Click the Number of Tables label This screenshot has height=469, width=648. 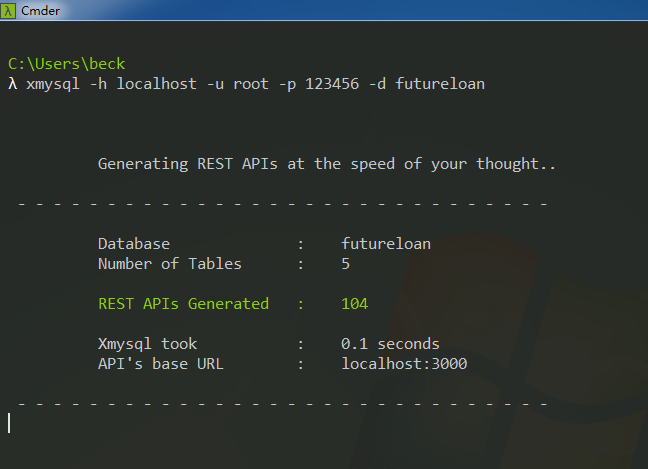[170, 264]
